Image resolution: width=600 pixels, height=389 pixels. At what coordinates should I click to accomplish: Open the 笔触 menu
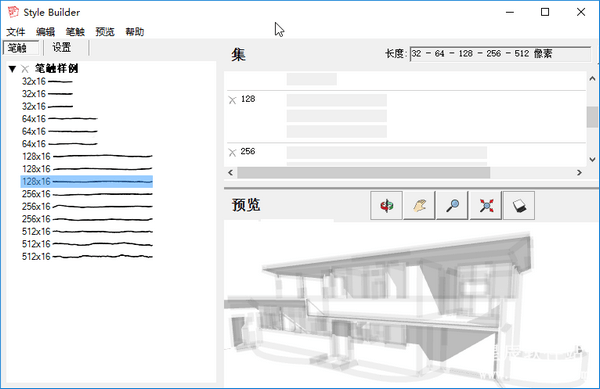coord(75,32)
